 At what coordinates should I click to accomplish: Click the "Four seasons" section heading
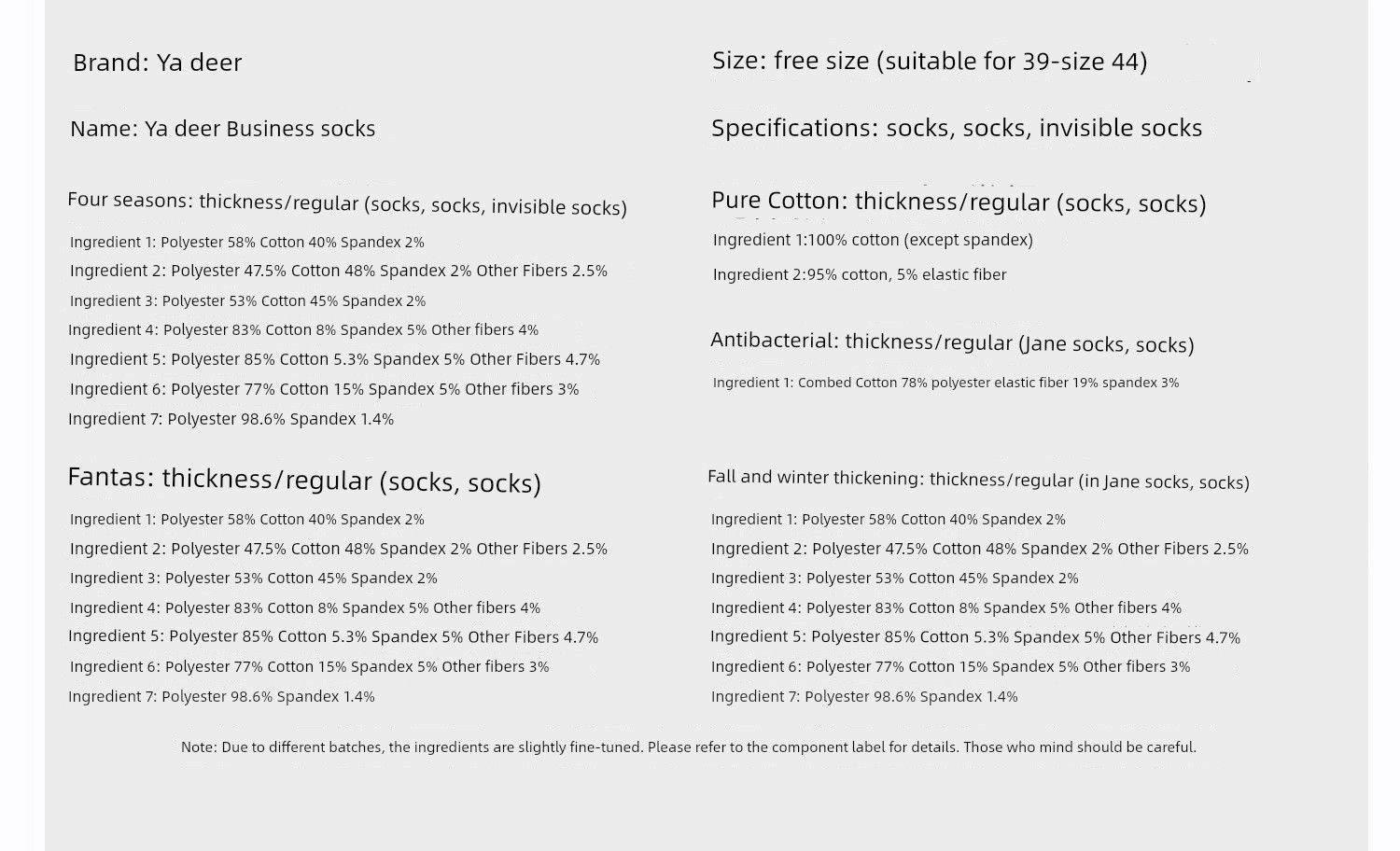click(346, 203)
